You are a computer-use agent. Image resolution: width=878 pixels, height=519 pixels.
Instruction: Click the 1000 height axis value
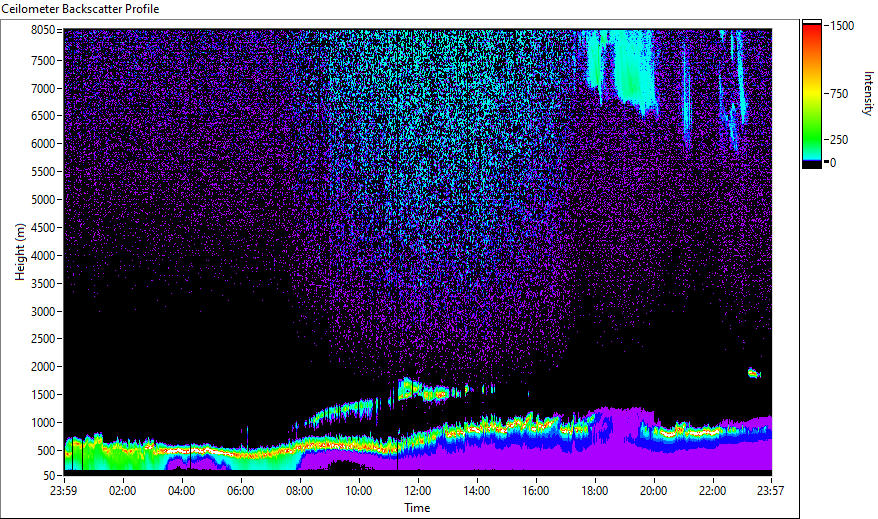pyautogui.click(x=43, y=423)
